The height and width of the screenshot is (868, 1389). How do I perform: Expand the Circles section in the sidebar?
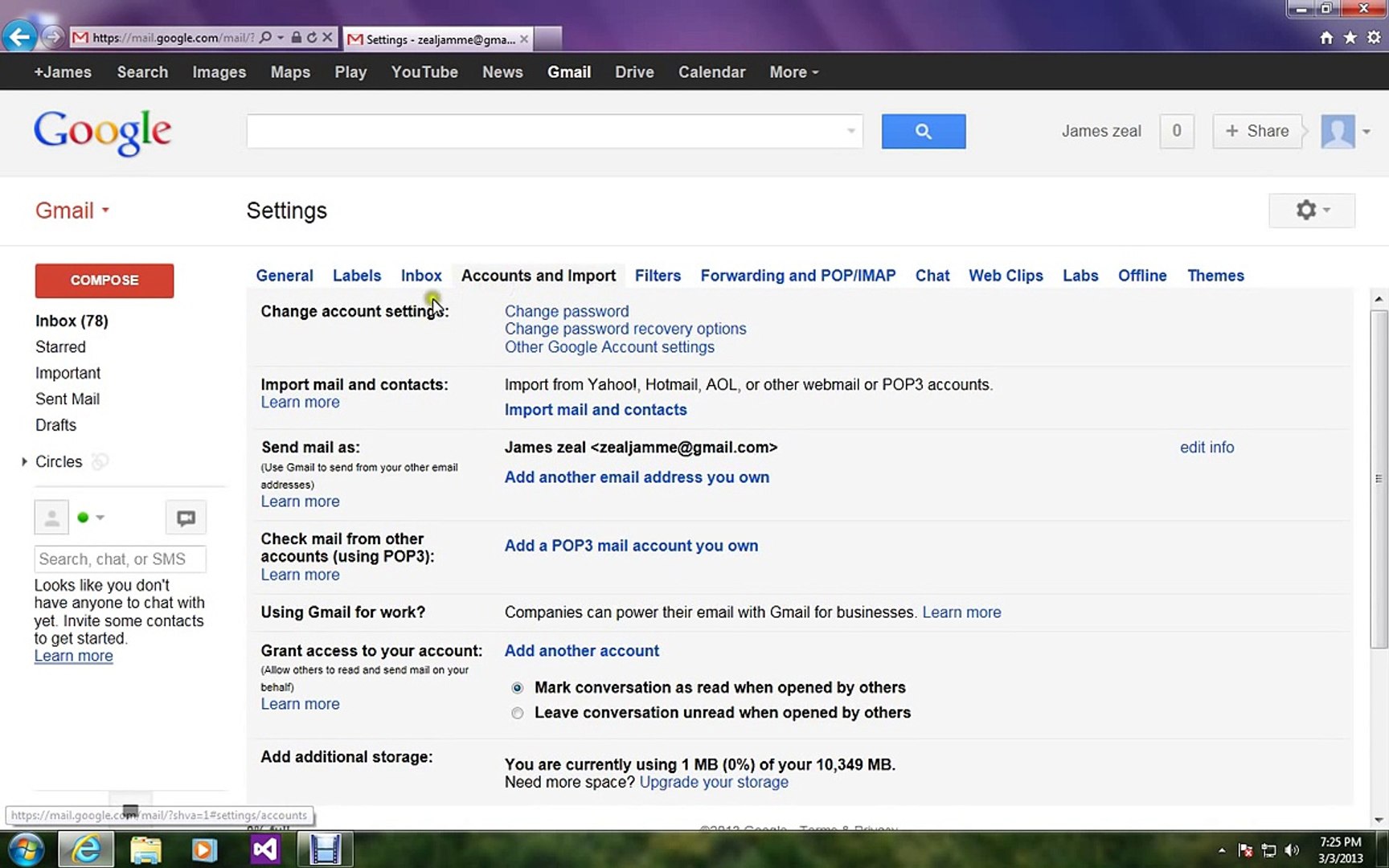click(x=23, y=461)
